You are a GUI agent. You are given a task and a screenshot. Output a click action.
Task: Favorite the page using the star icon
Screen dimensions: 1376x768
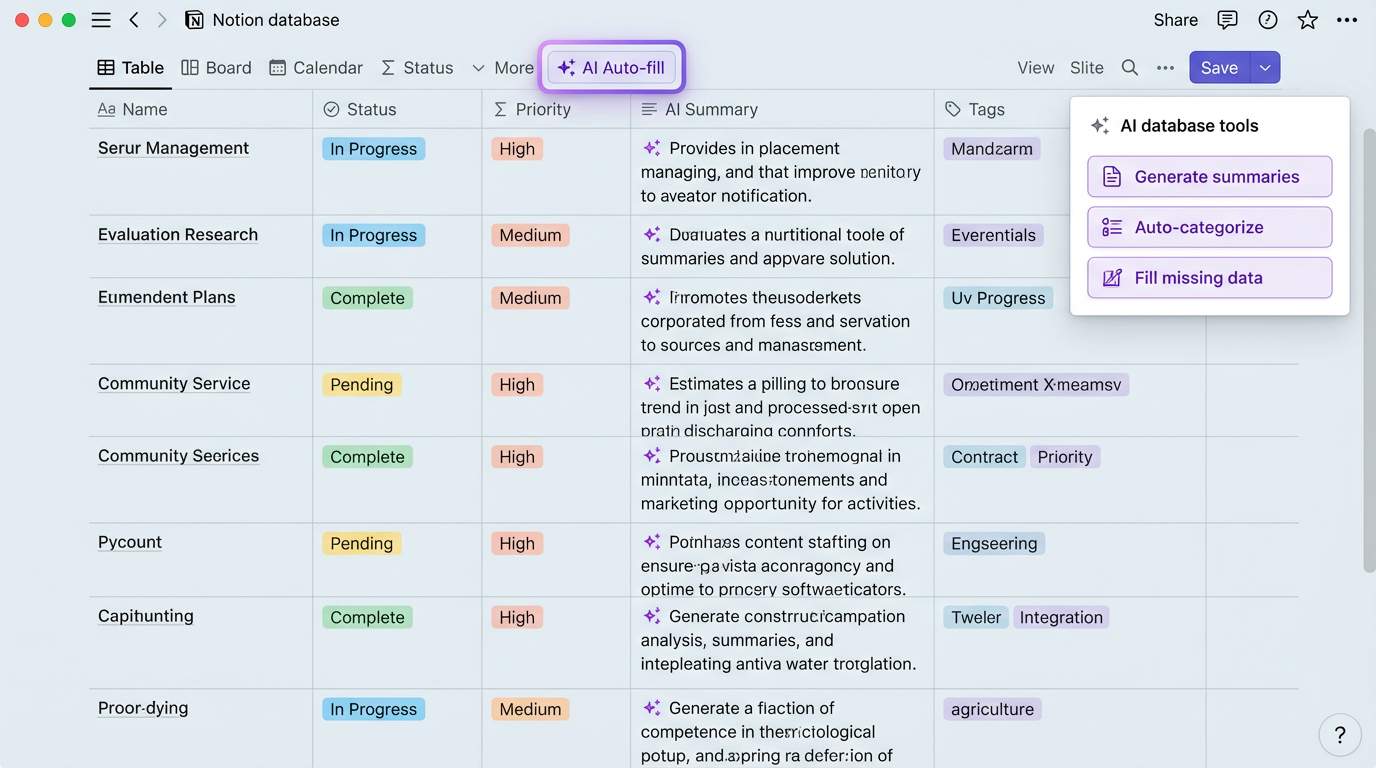click(x=1308, y=19)
